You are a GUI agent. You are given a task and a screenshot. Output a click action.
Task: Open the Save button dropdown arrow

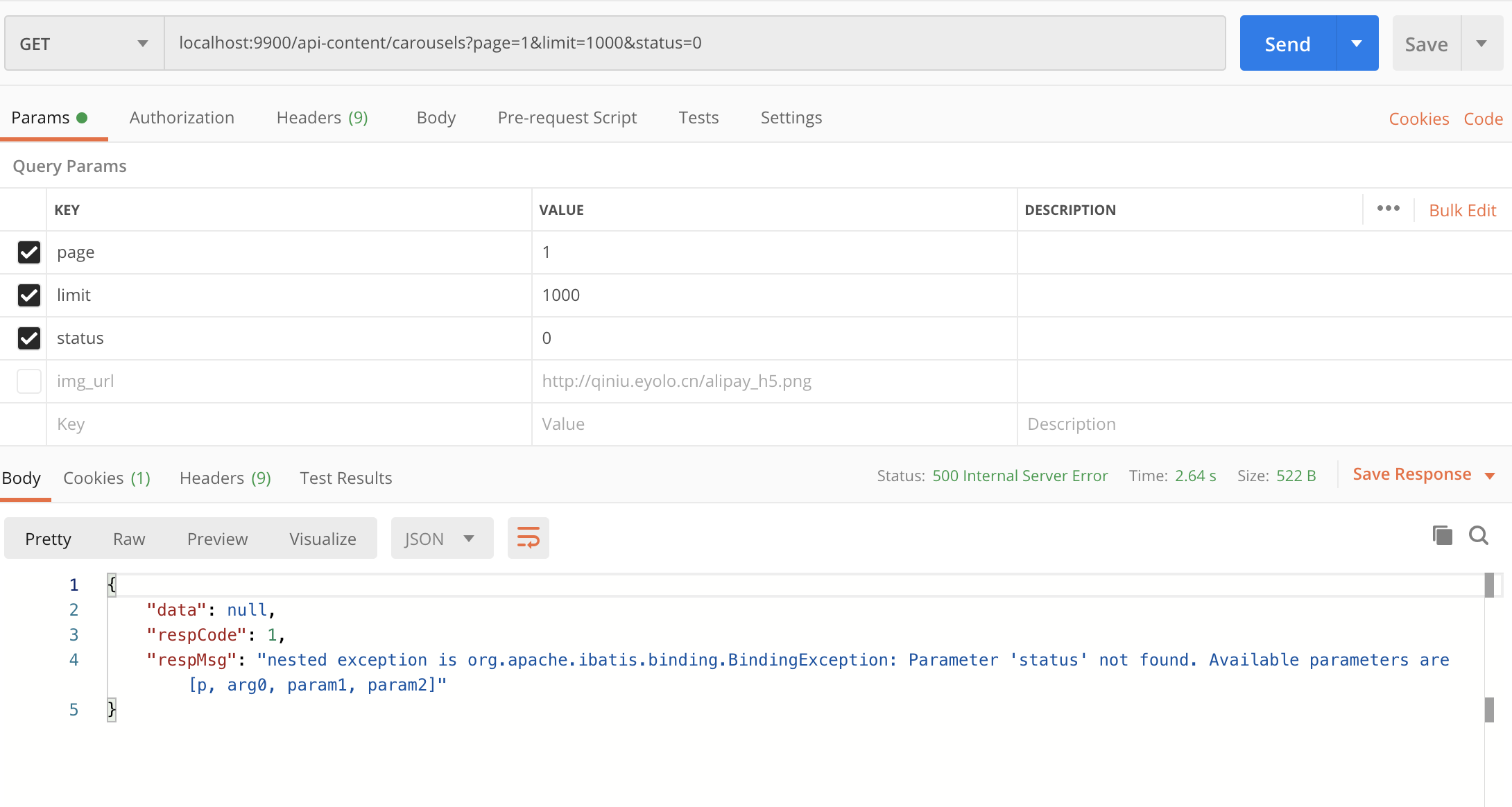click(1481, 44)
